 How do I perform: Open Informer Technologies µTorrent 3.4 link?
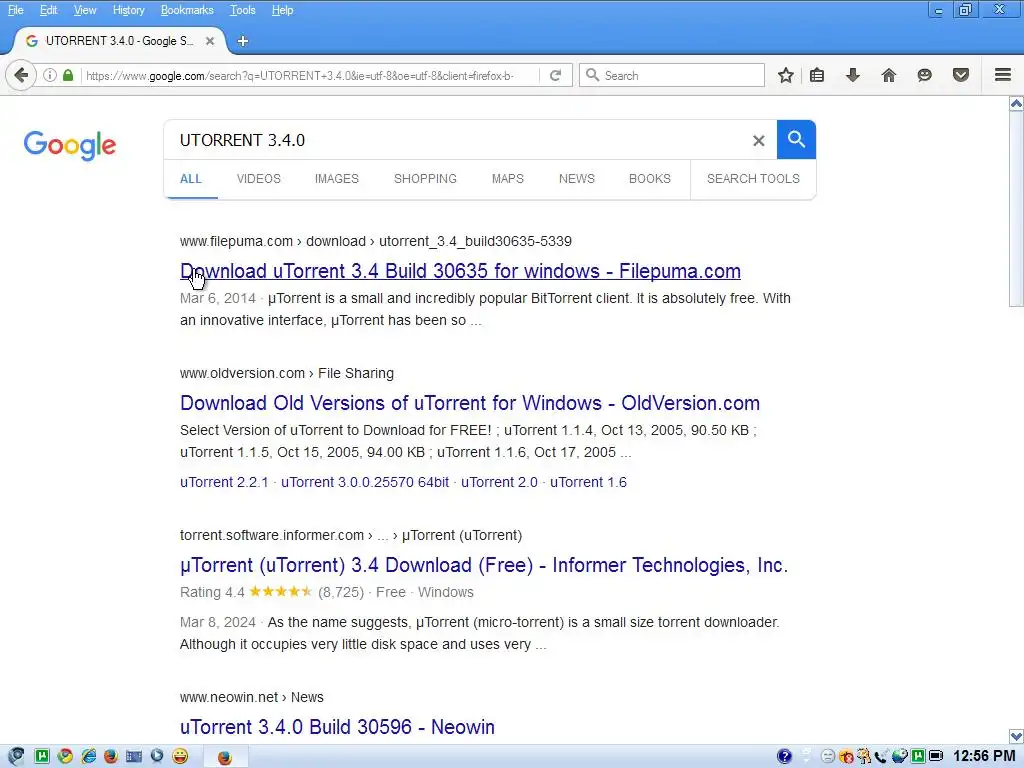coord(484,565)
